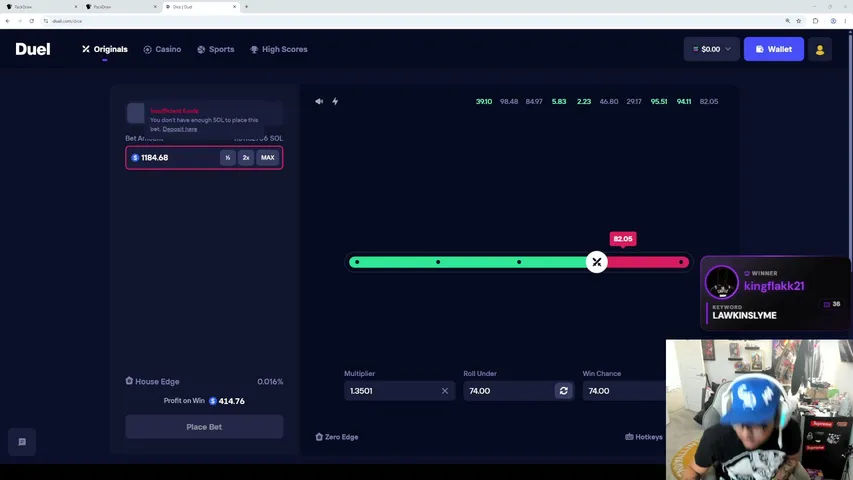Open the user profile icon
Screen dimensions: 853x480
pos(820,50)
